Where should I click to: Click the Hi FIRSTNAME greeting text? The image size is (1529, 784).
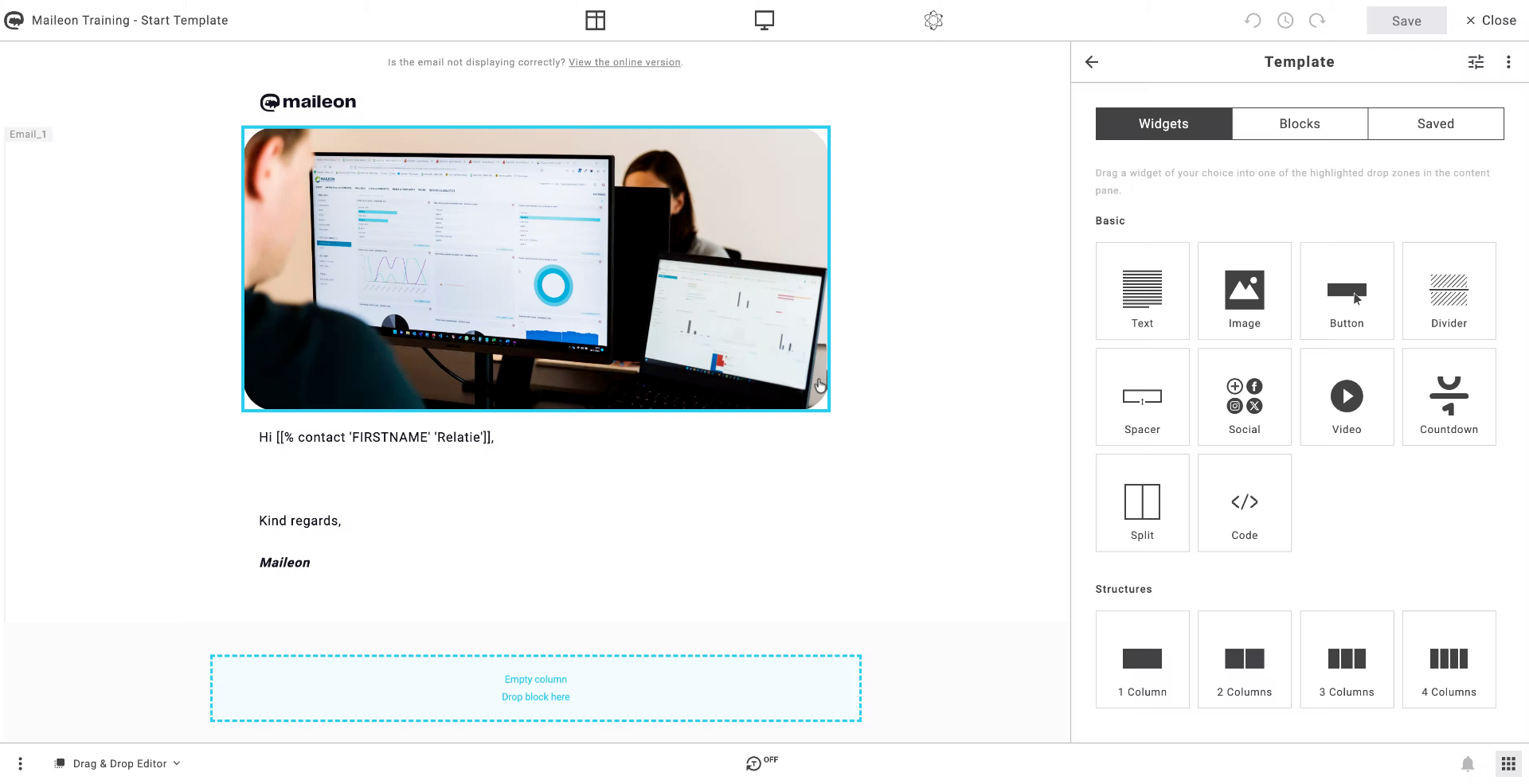click(377, 437)
